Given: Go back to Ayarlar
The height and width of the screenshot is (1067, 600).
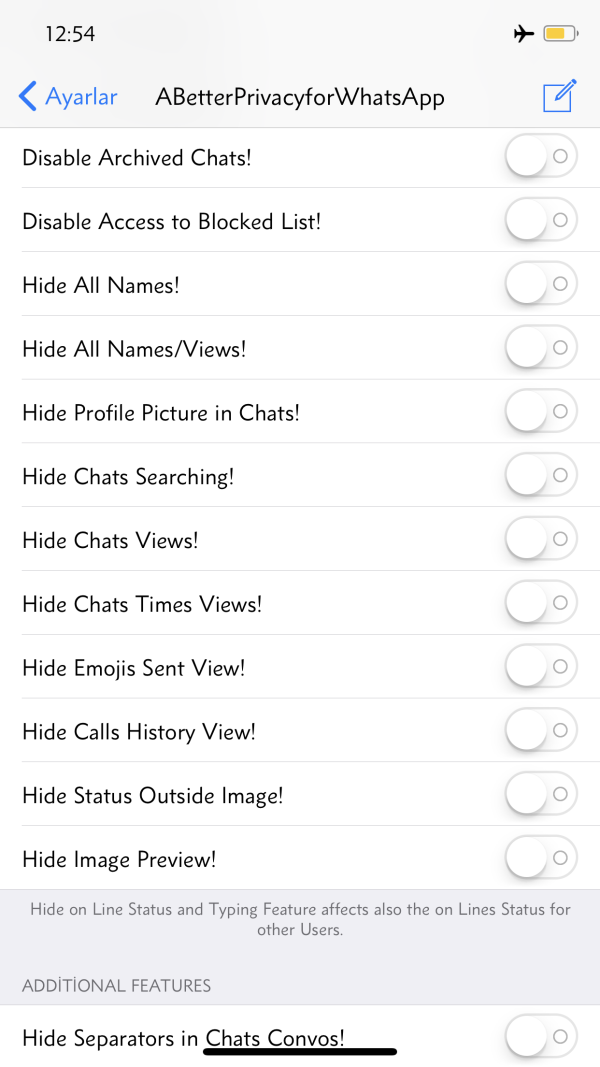Looking at the screenshot, I should pos(68,97).
